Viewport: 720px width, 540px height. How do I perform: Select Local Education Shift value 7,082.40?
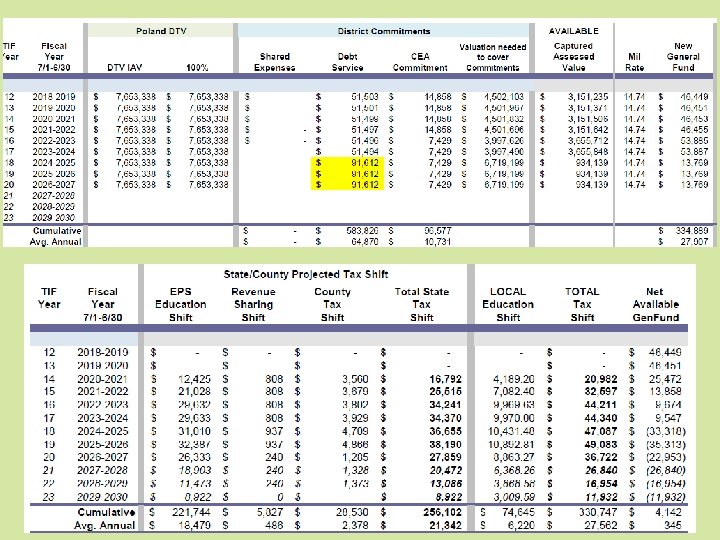pyautogui.click(x=514, y=392)
